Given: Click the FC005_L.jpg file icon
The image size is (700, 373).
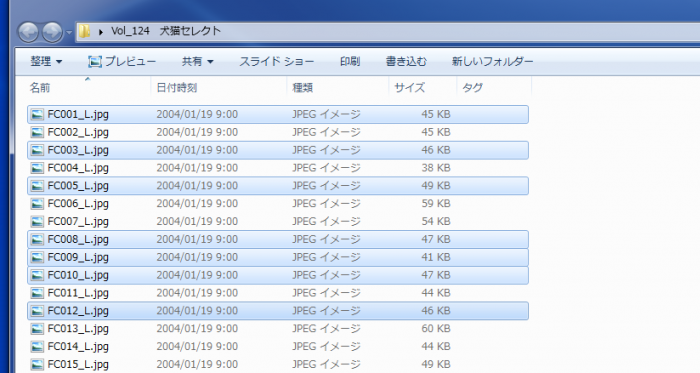Looking at the screenshot, I should (x=37, y=186).
